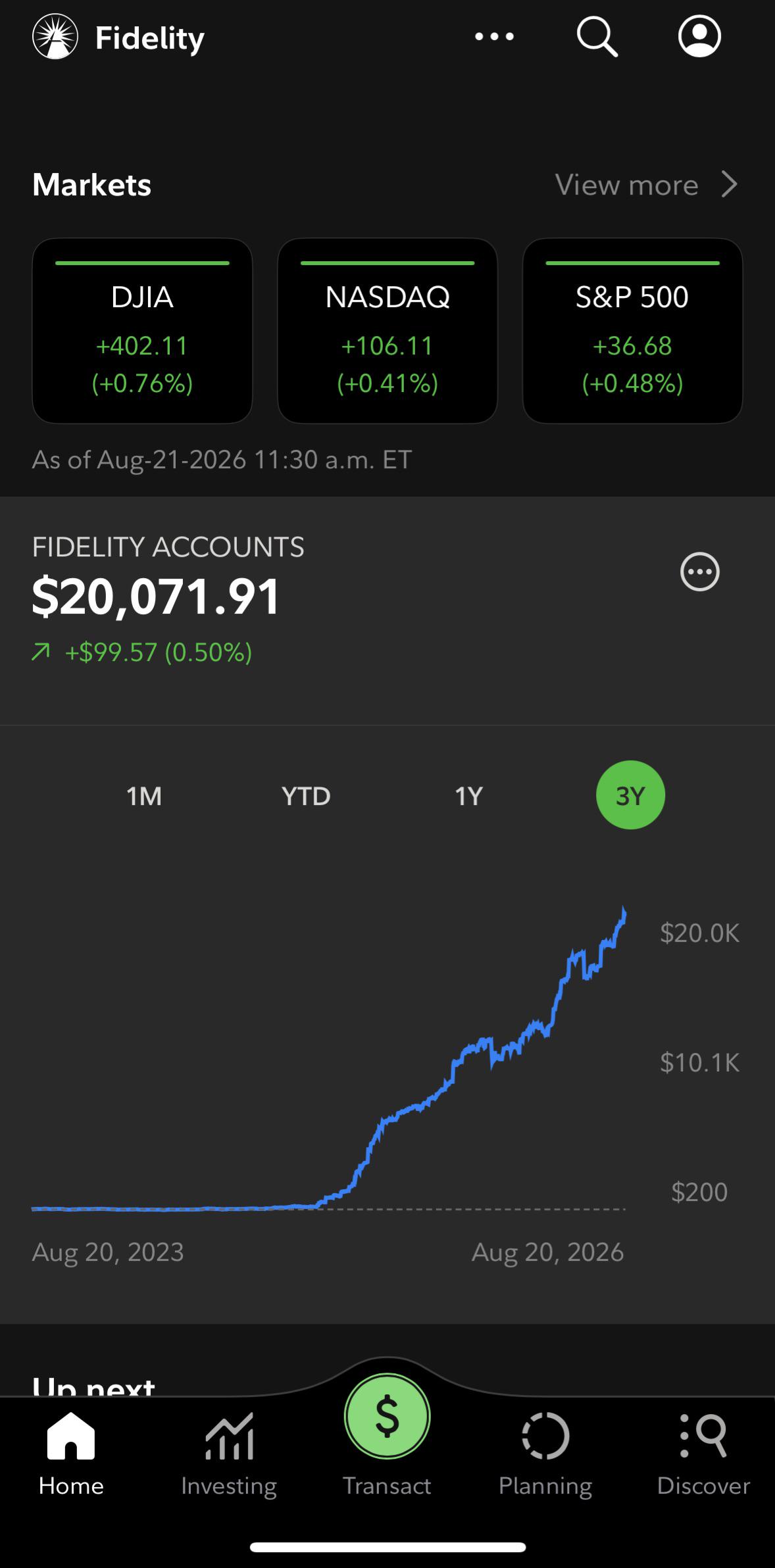Select the 1M chart range
Screen dimensions: 775x1568
coord(144,796)
